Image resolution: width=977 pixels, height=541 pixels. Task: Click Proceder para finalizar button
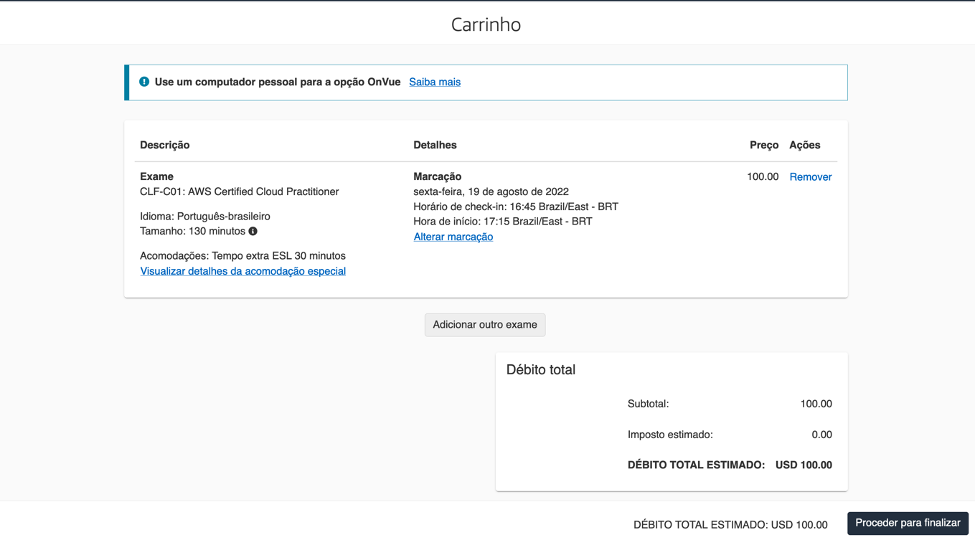908,523
